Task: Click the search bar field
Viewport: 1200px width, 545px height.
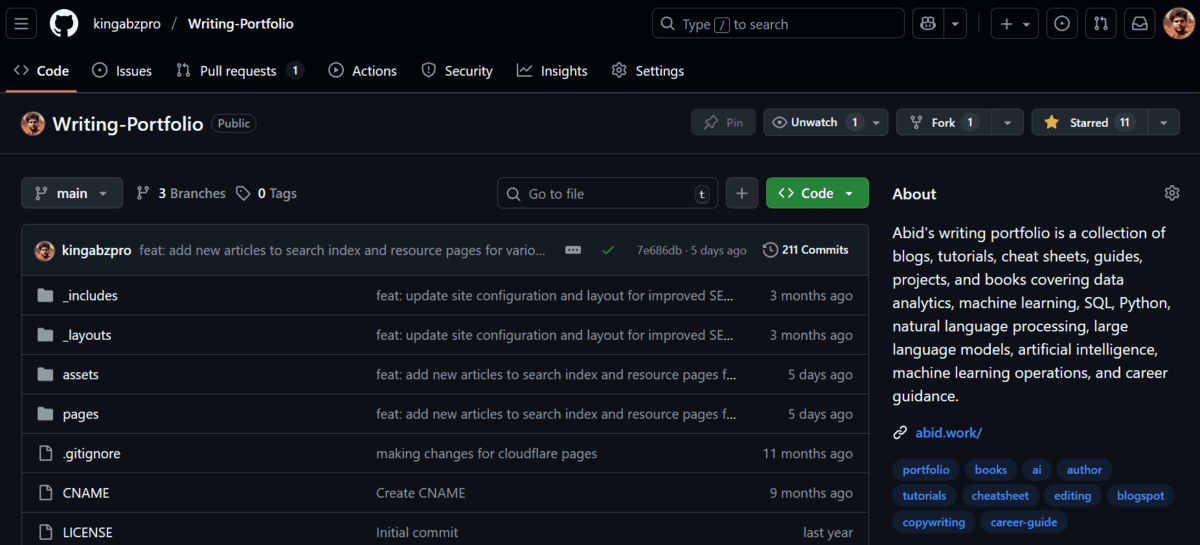Action: [778, 24]
